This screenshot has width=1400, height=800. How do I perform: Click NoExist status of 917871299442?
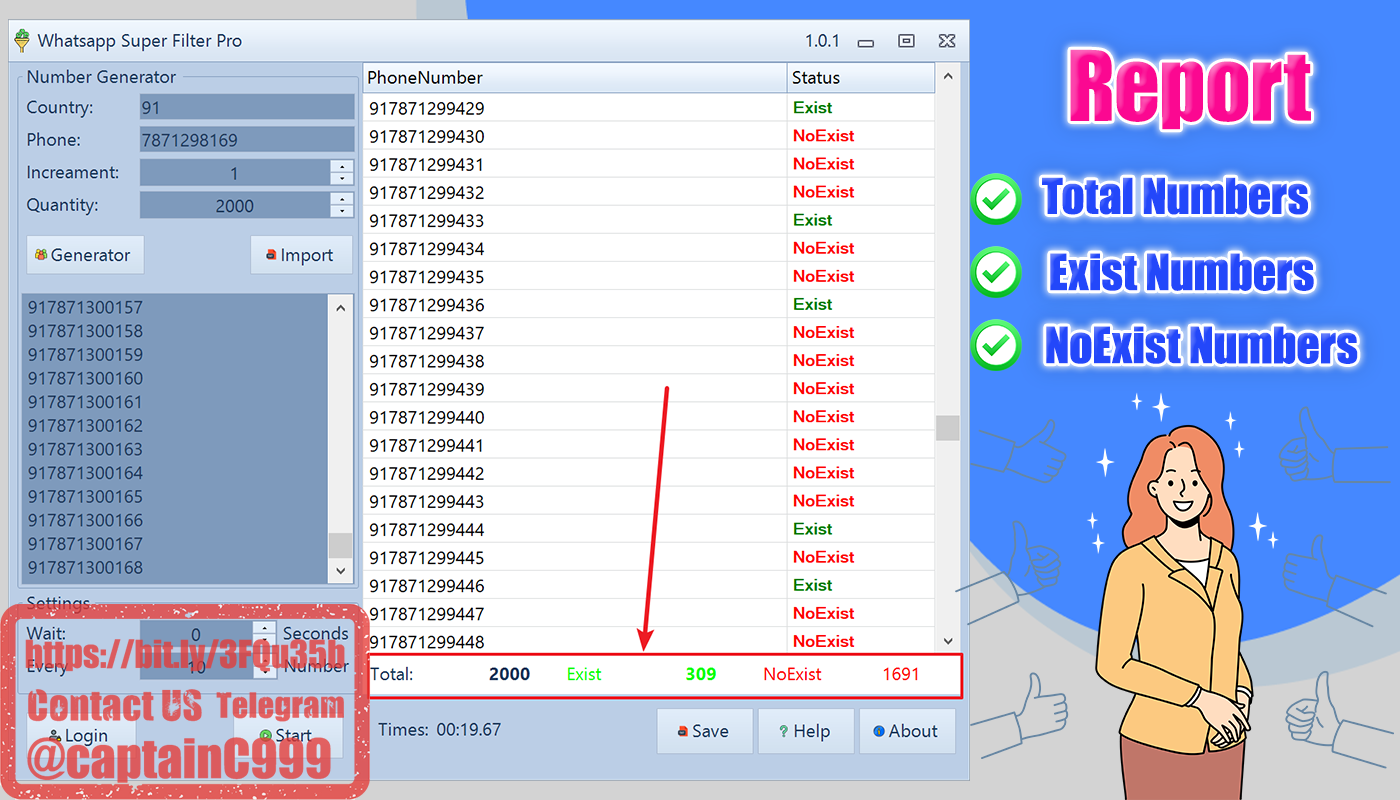tap(824, 472)
